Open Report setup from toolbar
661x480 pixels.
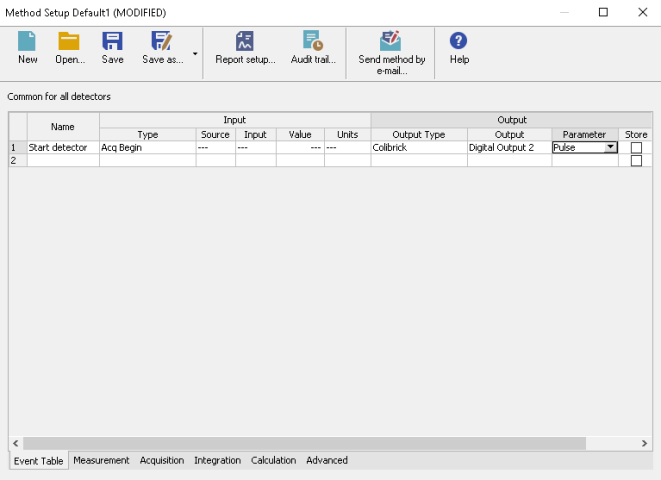coord(245,48)
